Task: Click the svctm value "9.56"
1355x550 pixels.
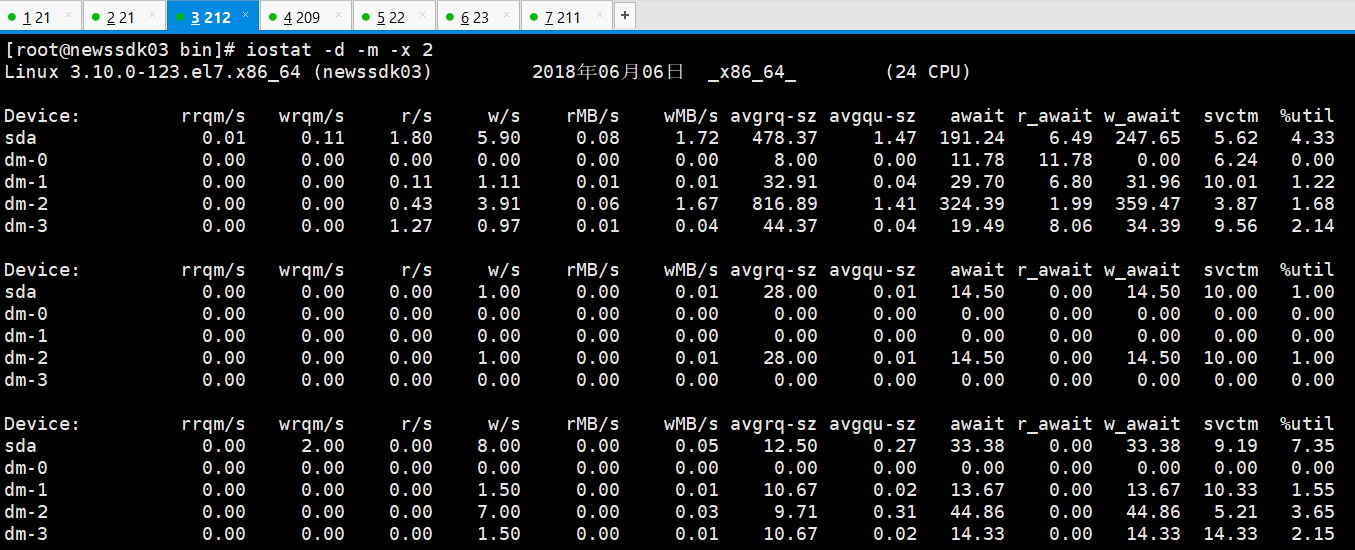Action: coord(1236,226)
